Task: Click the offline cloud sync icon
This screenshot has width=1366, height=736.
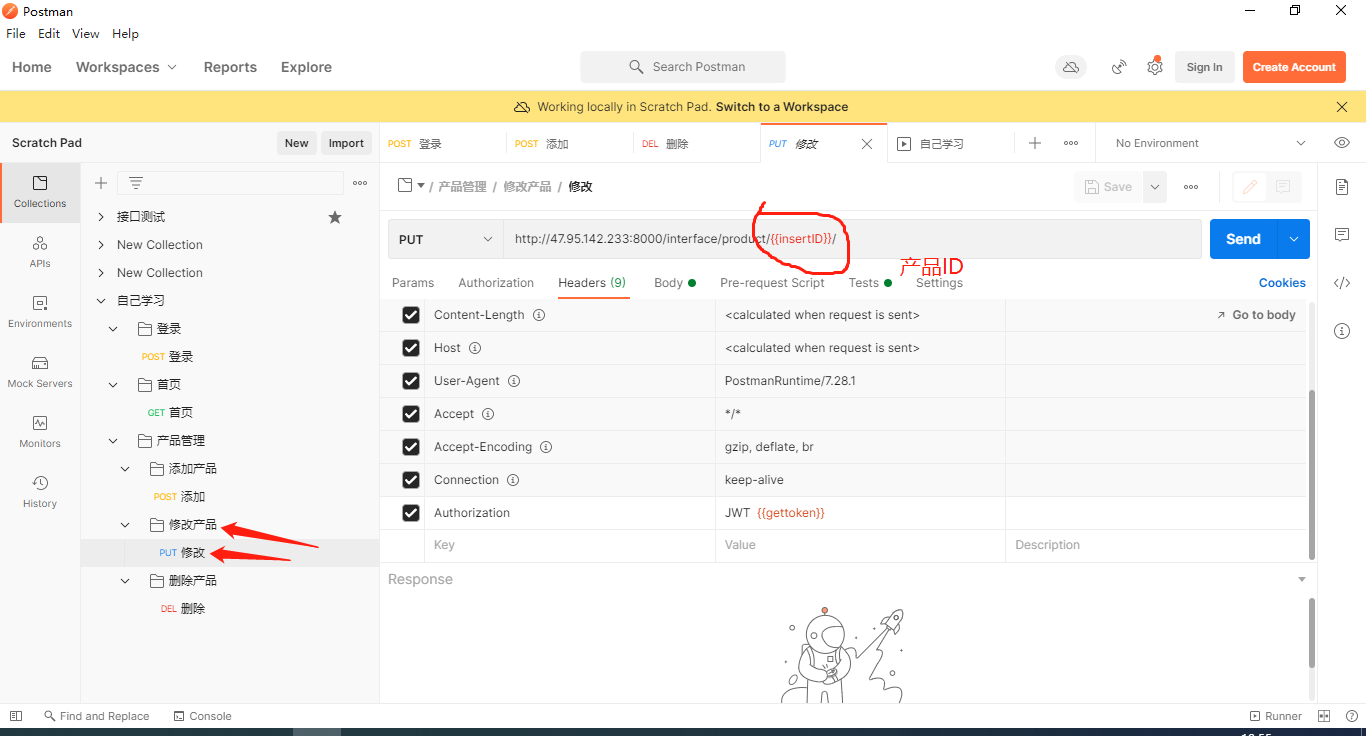Action: pyautogui.click(x=1071, y=67)
